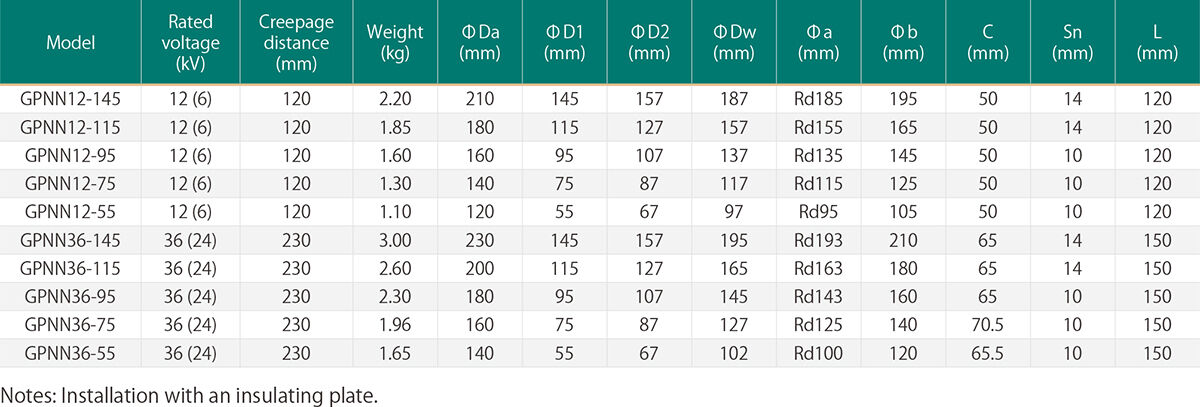Select the GPNN36-55 model row
Viewport: 1200px width, 407px height.
70,352
